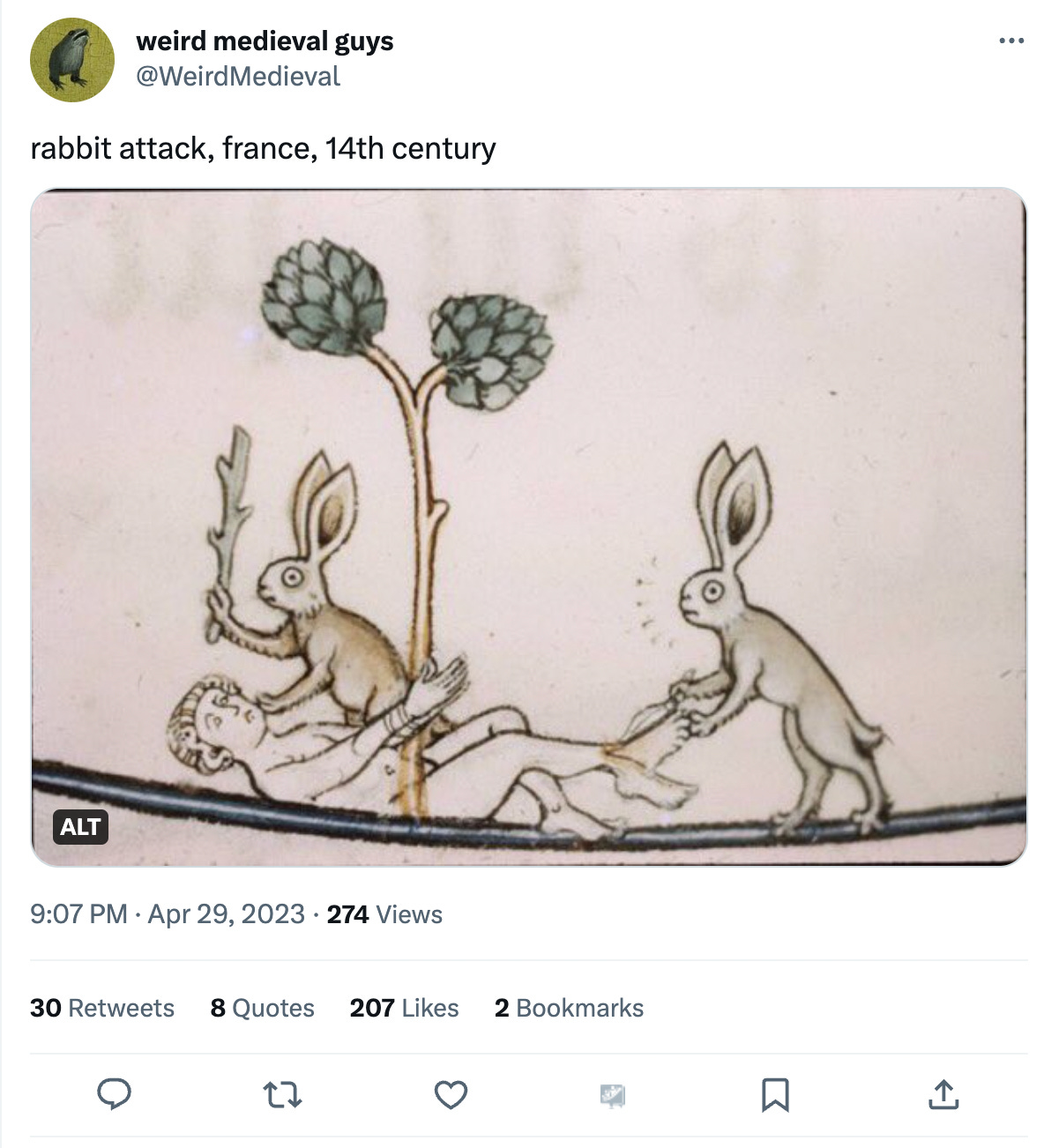Retweet this post using the retweet icon
Image resolution: width=1044 pixels, height=1148 pixels.
coord(282,1095)
